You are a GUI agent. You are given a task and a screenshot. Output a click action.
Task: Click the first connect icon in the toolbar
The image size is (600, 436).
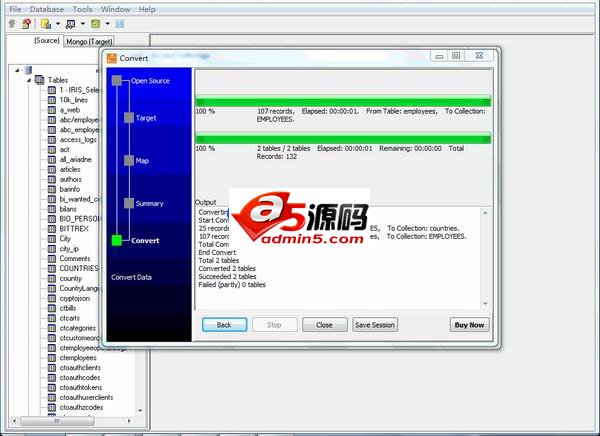[11, 22]
